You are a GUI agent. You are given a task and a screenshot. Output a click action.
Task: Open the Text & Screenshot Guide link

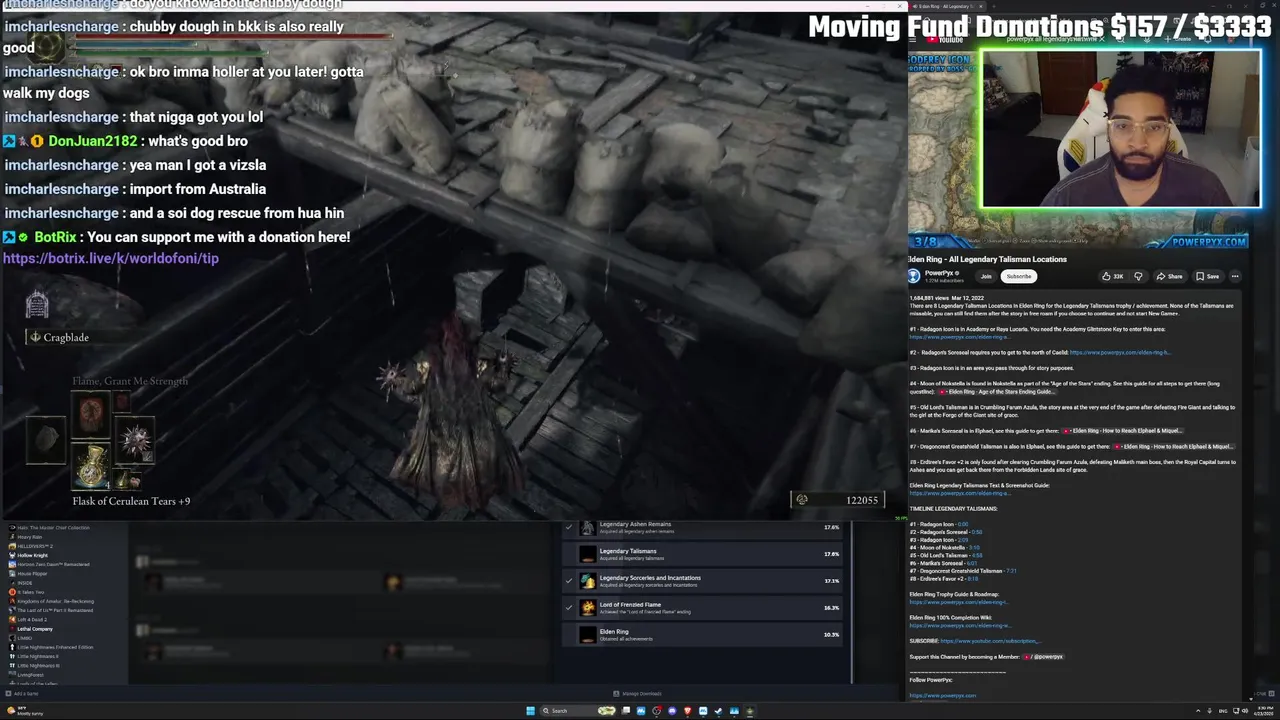(958, 493)
